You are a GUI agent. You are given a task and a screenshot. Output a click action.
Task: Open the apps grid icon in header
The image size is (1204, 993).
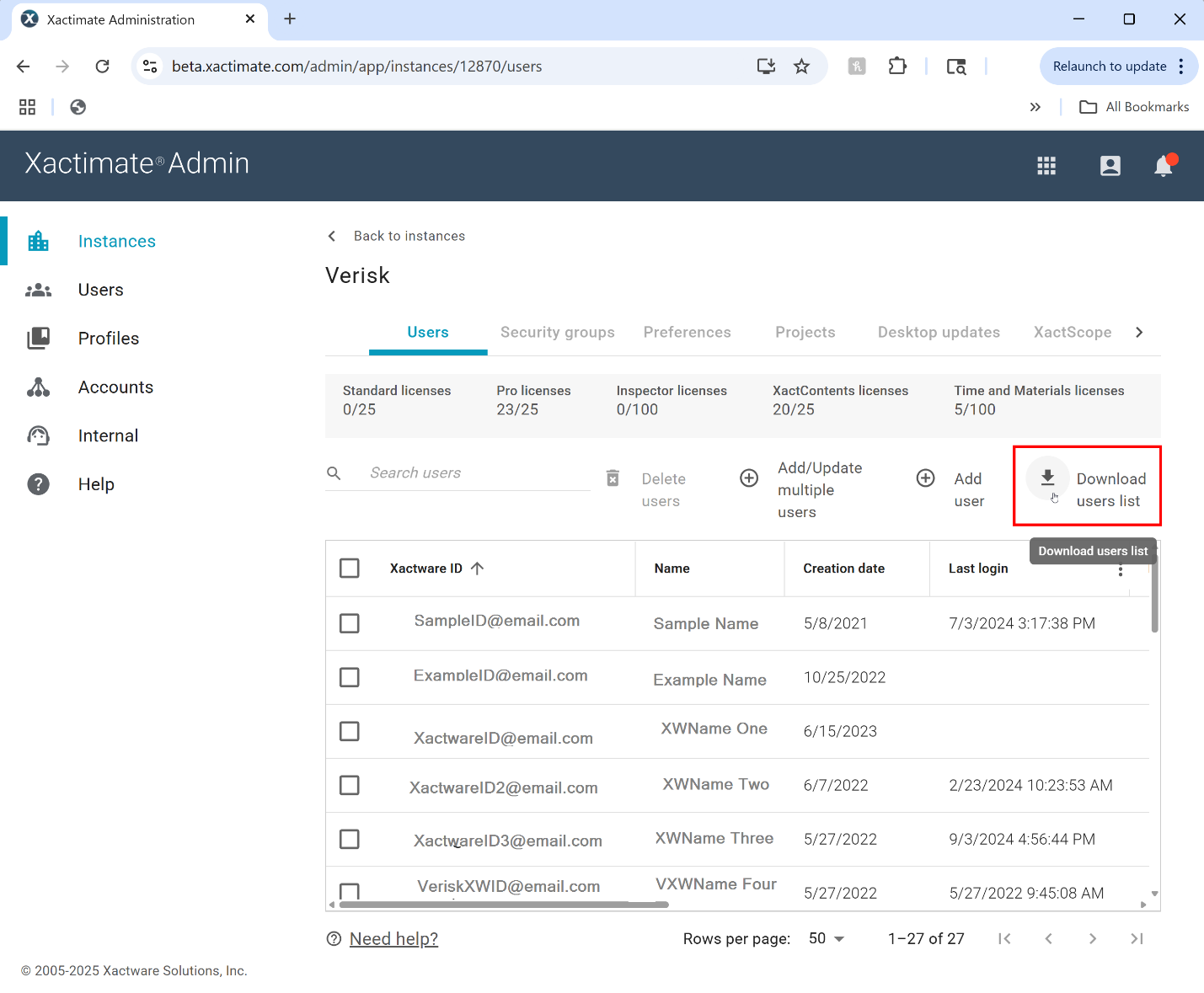coord(1046,166)
